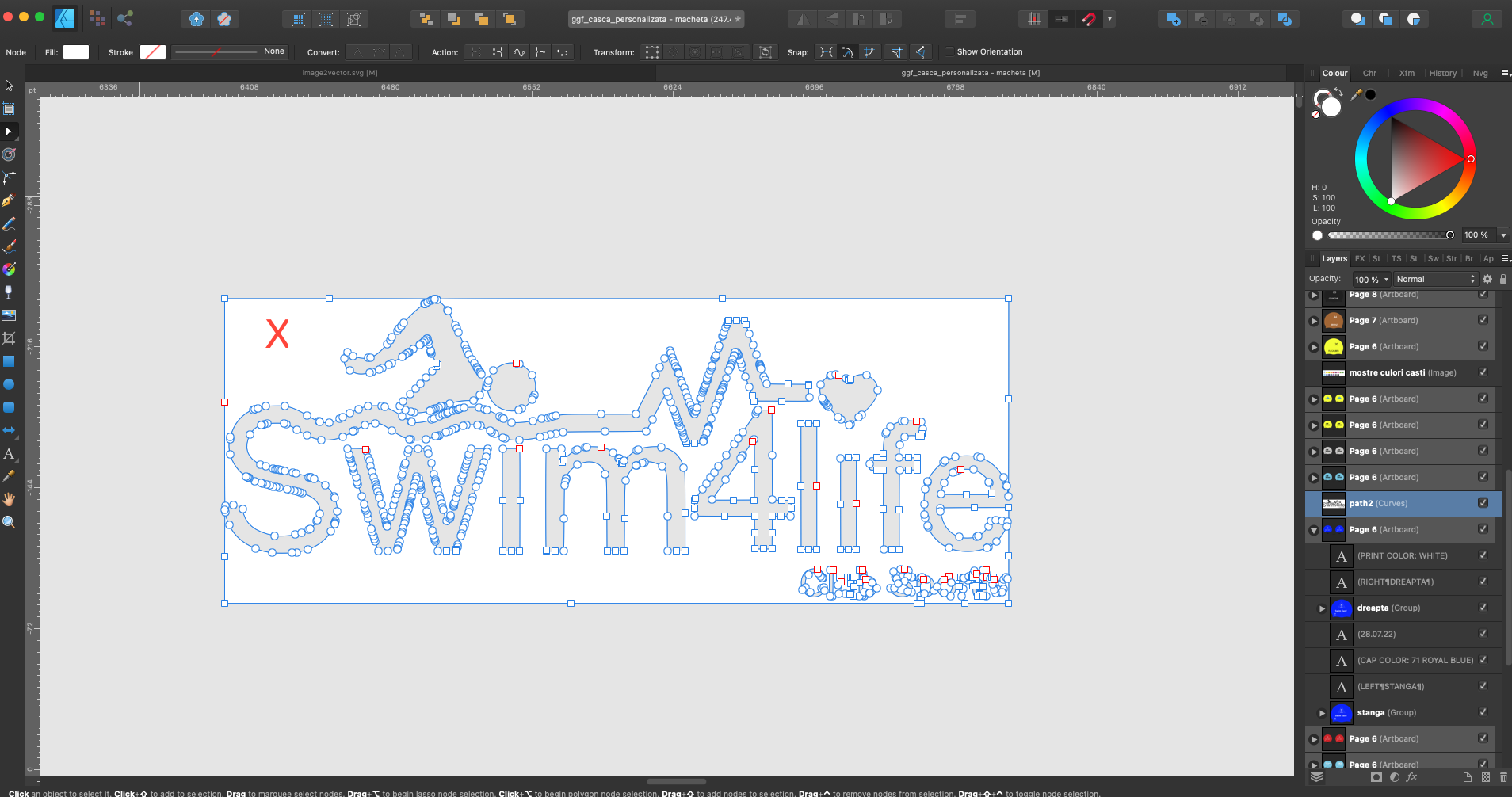Select the Pen tool
This screenshot has height=797, width=1512.
pos(10,200)
